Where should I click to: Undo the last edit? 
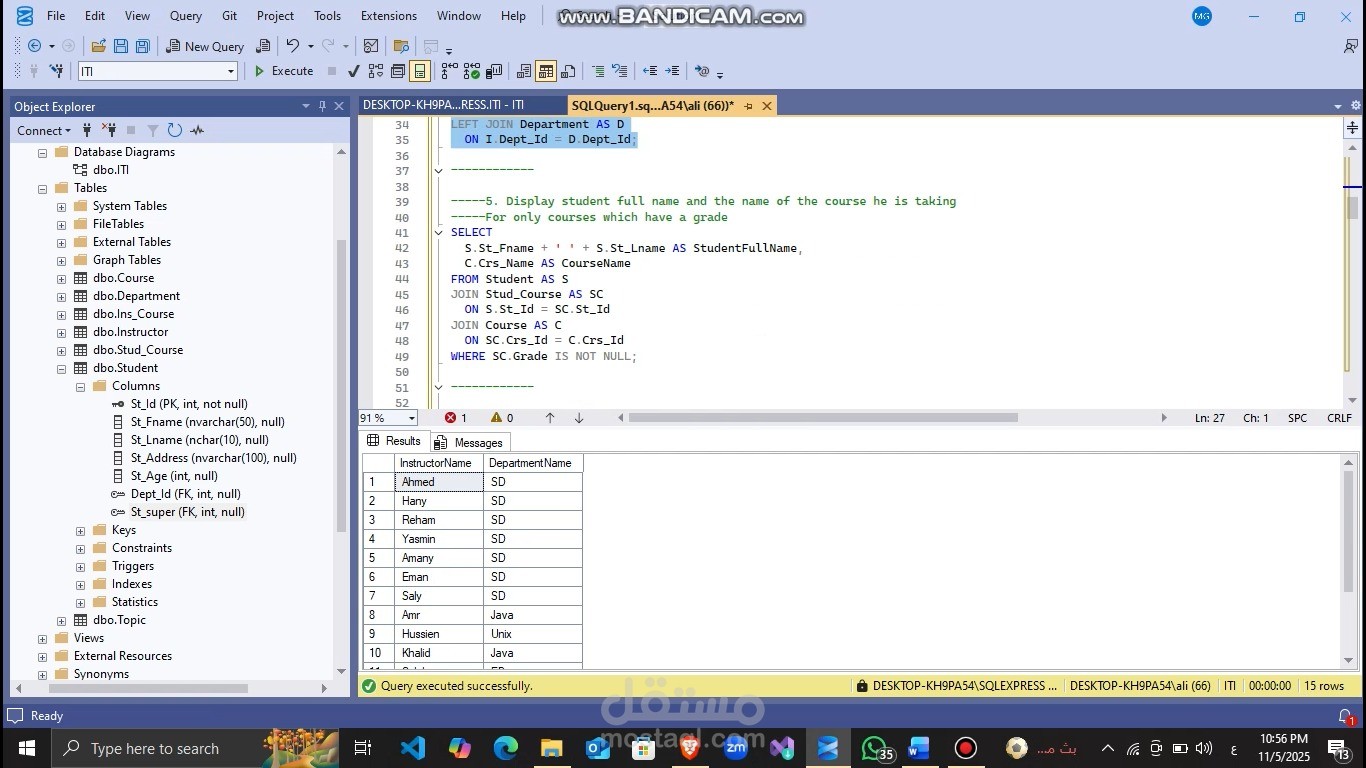coord(292,46)
